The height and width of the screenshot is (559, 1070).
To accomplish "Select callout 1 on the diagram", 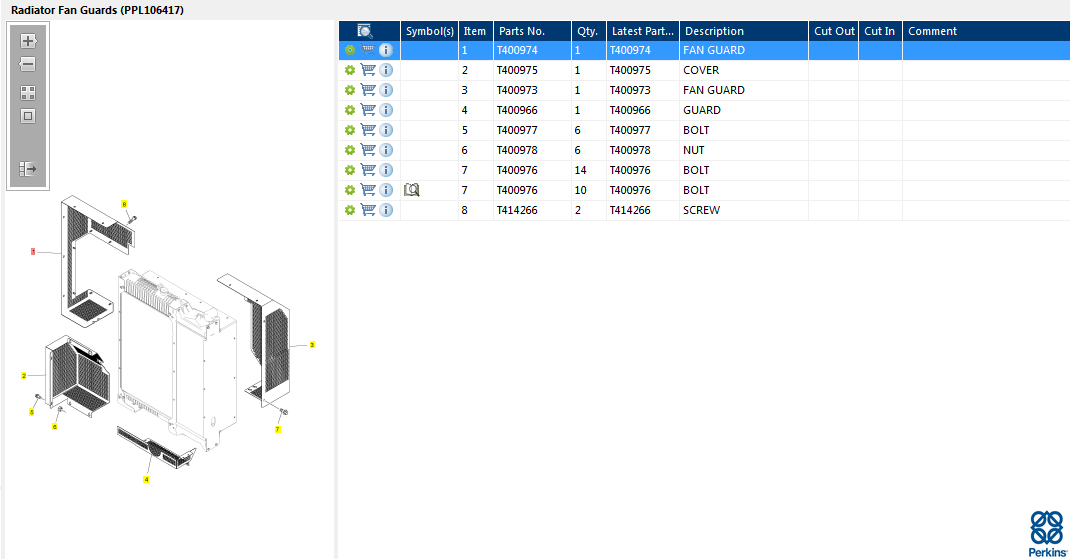I will click(33, 252).
